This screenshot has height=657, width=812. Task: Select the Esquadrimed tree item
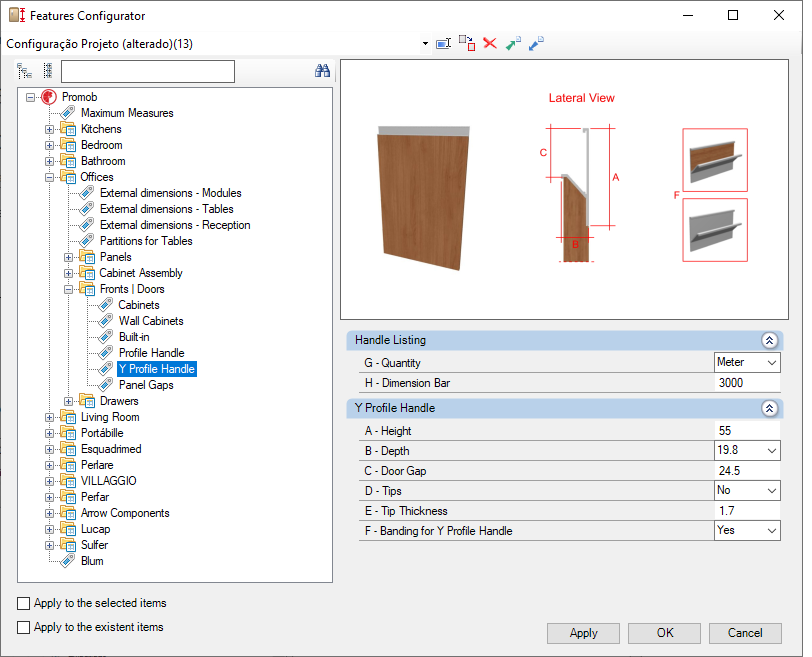point(111,449)
